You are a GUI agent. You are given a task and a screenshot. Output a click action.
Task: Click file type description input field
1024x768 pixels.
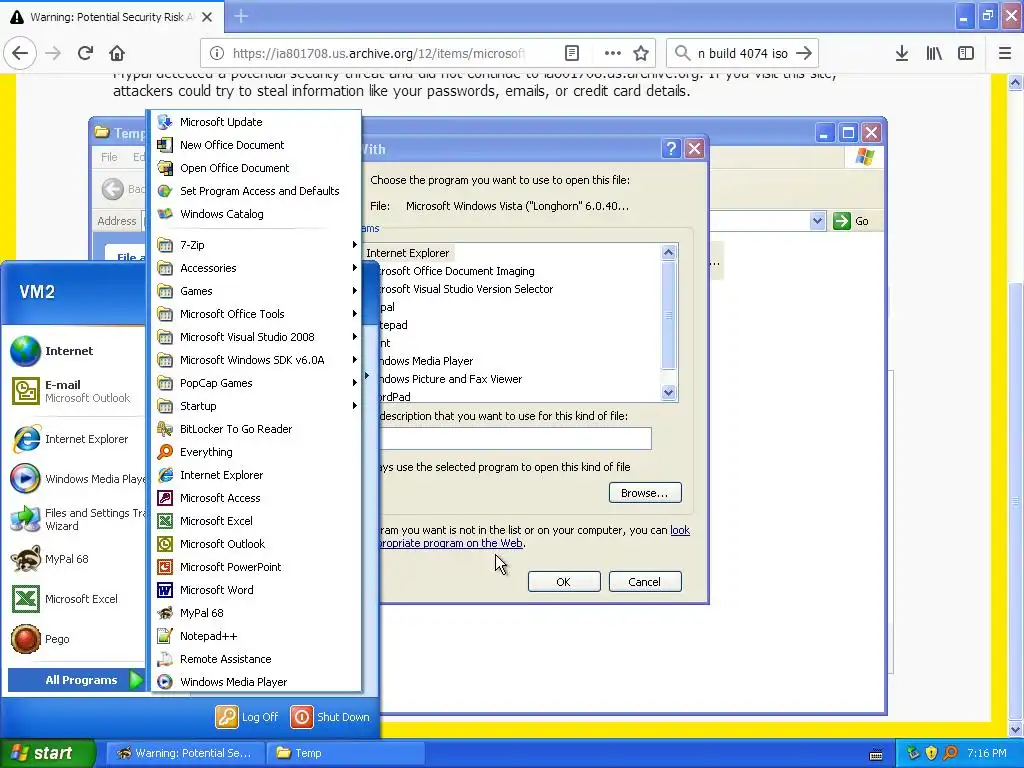[516, 438]
